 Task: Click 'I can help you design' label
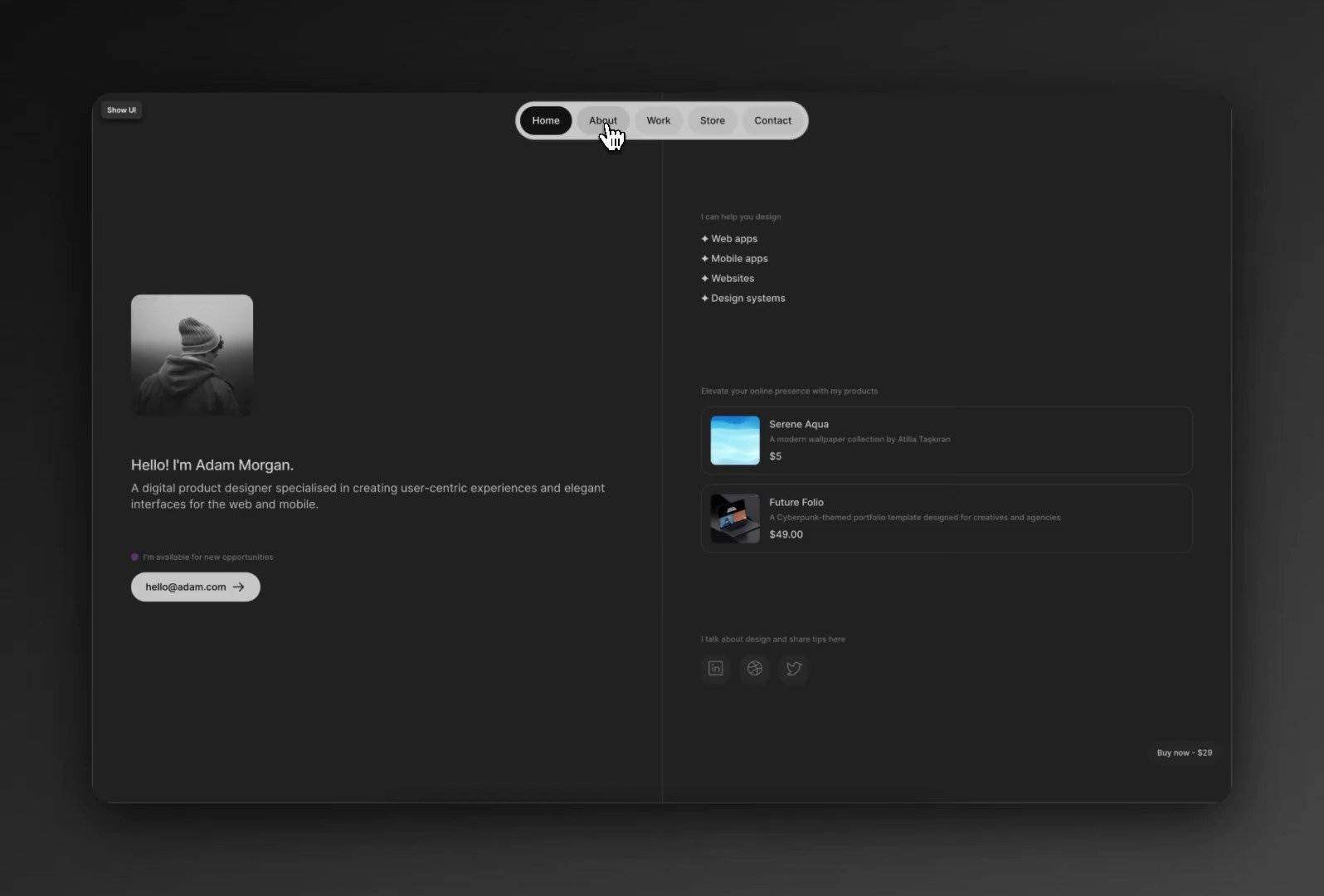tap(741, 217)
